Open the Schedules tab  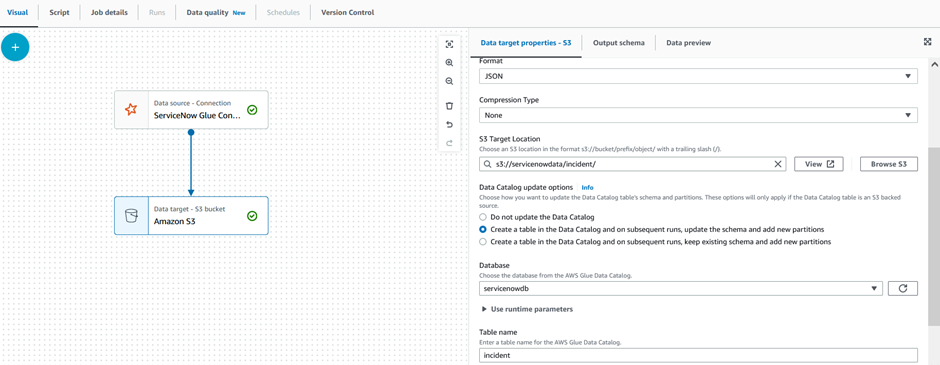click(x=283, y=13)
